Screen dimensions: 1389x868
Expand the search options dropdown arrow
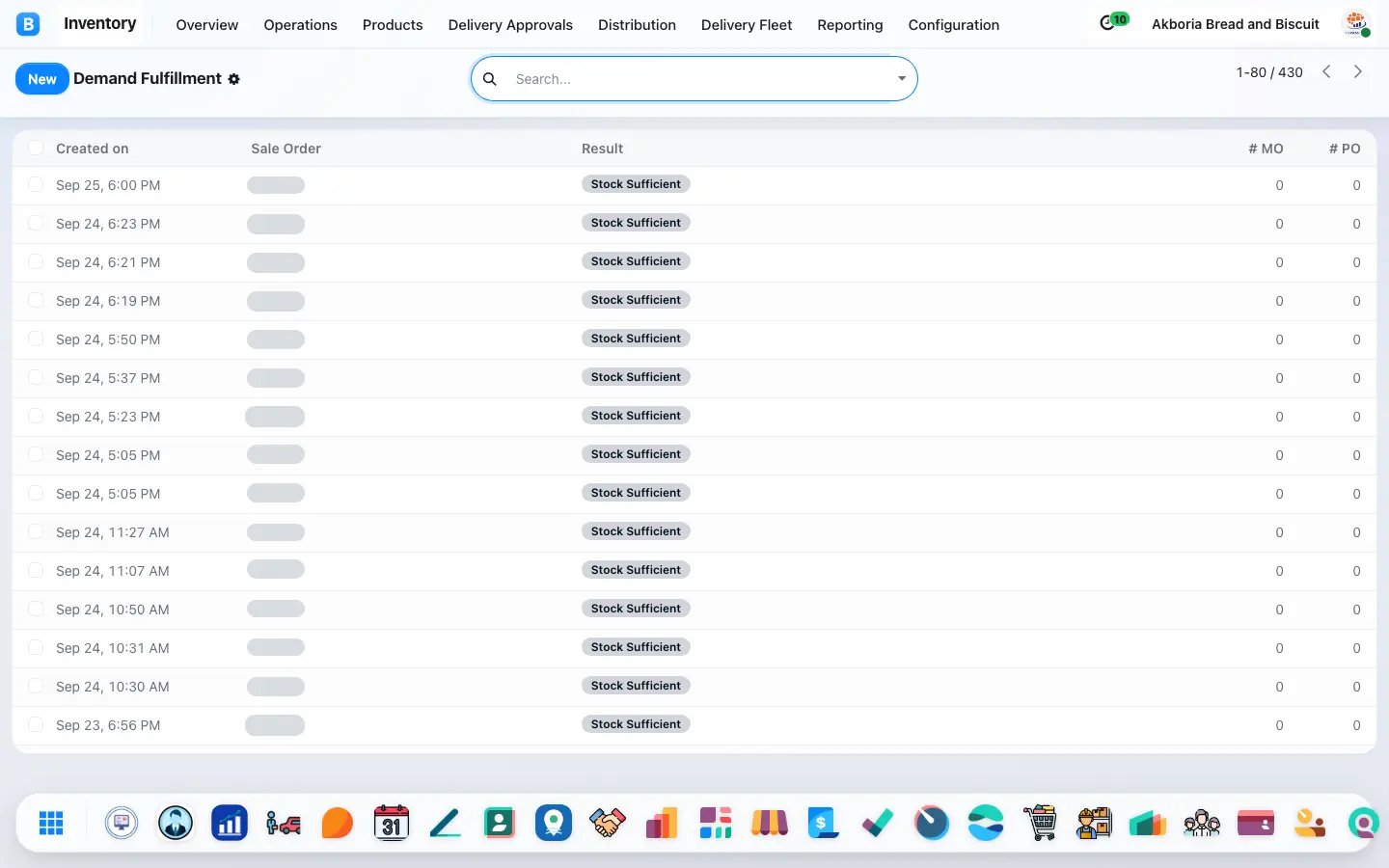[x=902, y=79]
